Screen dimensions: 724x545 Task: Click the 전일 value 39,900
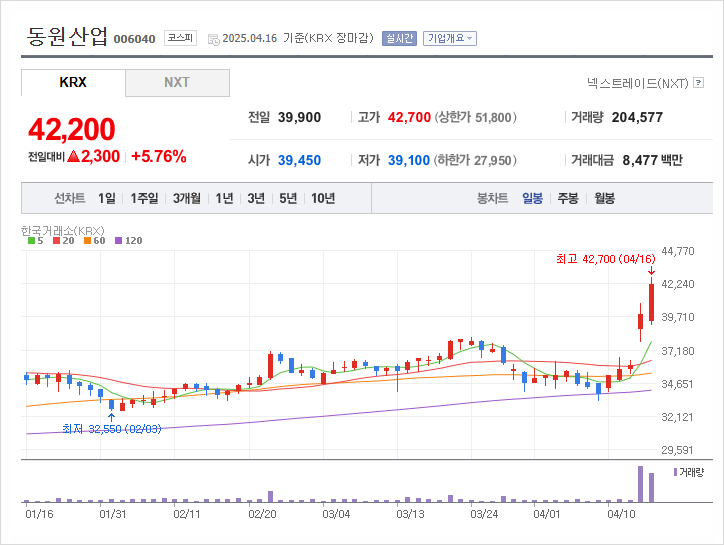click(299, 117)
